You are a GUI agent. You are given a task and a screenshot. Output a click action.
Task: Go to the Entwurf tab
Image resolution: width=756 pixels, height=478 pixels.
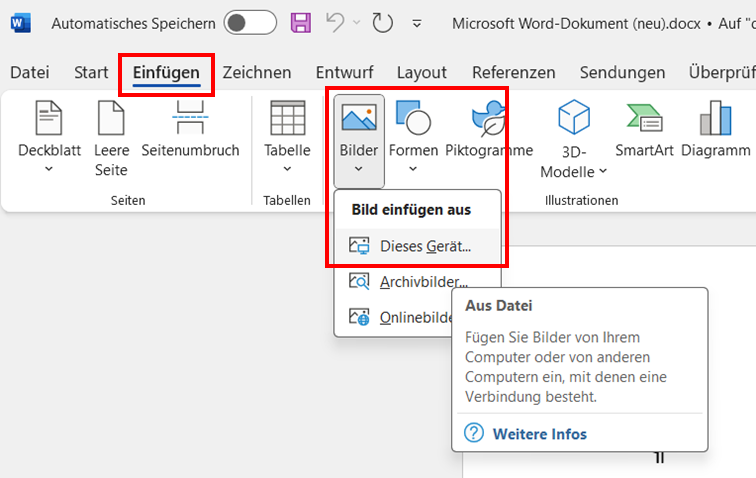[x=345, y=72]
